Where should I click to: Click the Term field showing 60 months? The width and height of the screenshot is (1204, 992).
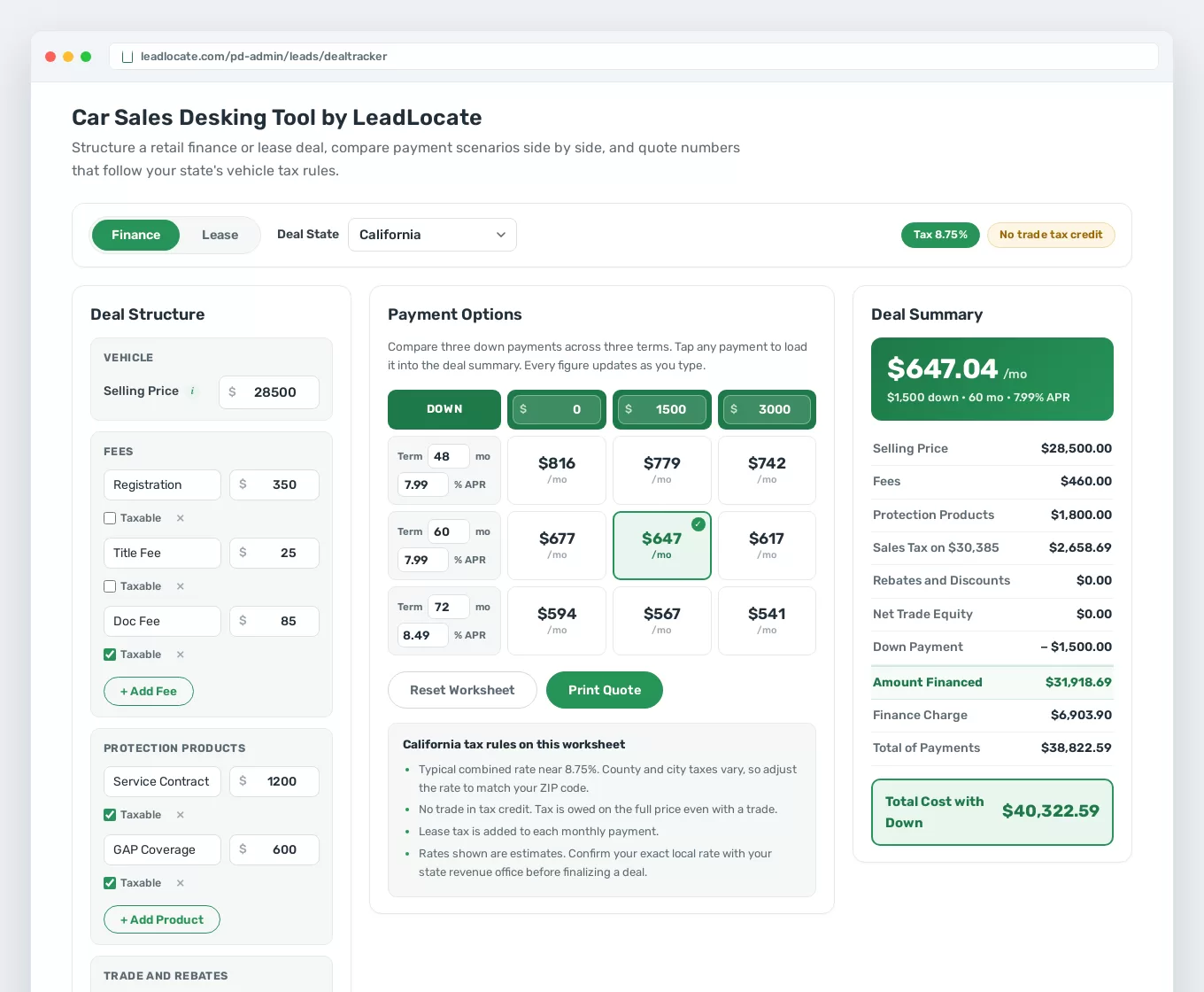pos(448,531)
